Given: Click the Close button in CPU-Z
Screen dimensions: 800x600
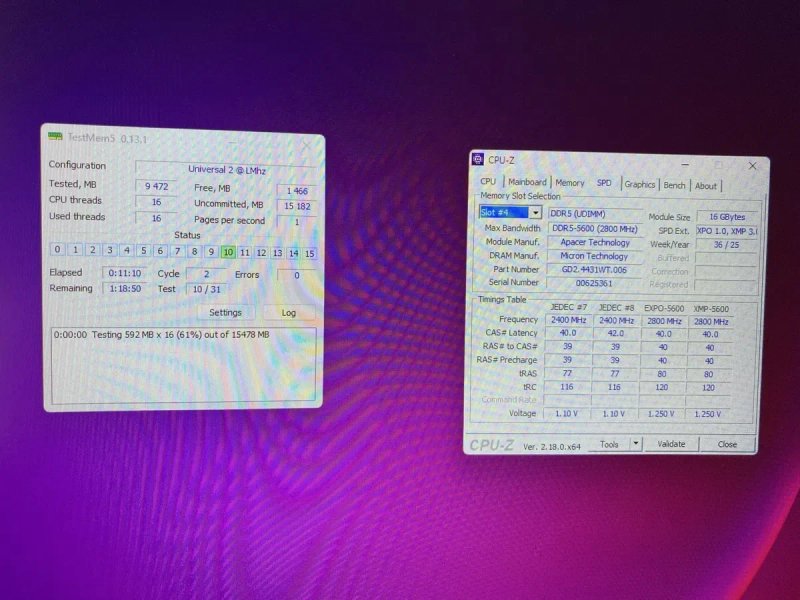Looking at the screenshot, I should click(727, 444).
